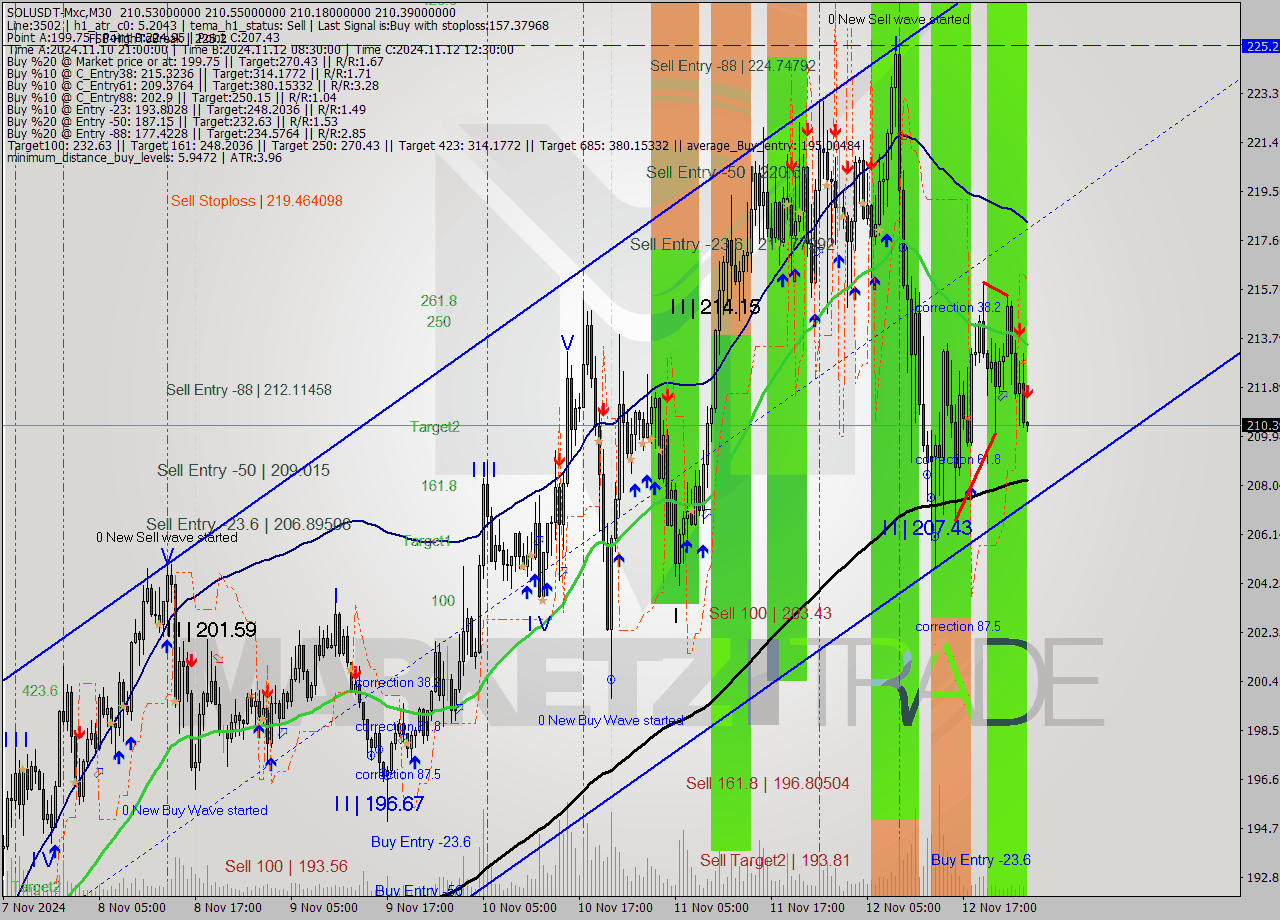Viewport: 1280px width, 920px height.
Task: Click the 215.7 price axis label
Action: pyautogui.click(x=1263, y=289)
